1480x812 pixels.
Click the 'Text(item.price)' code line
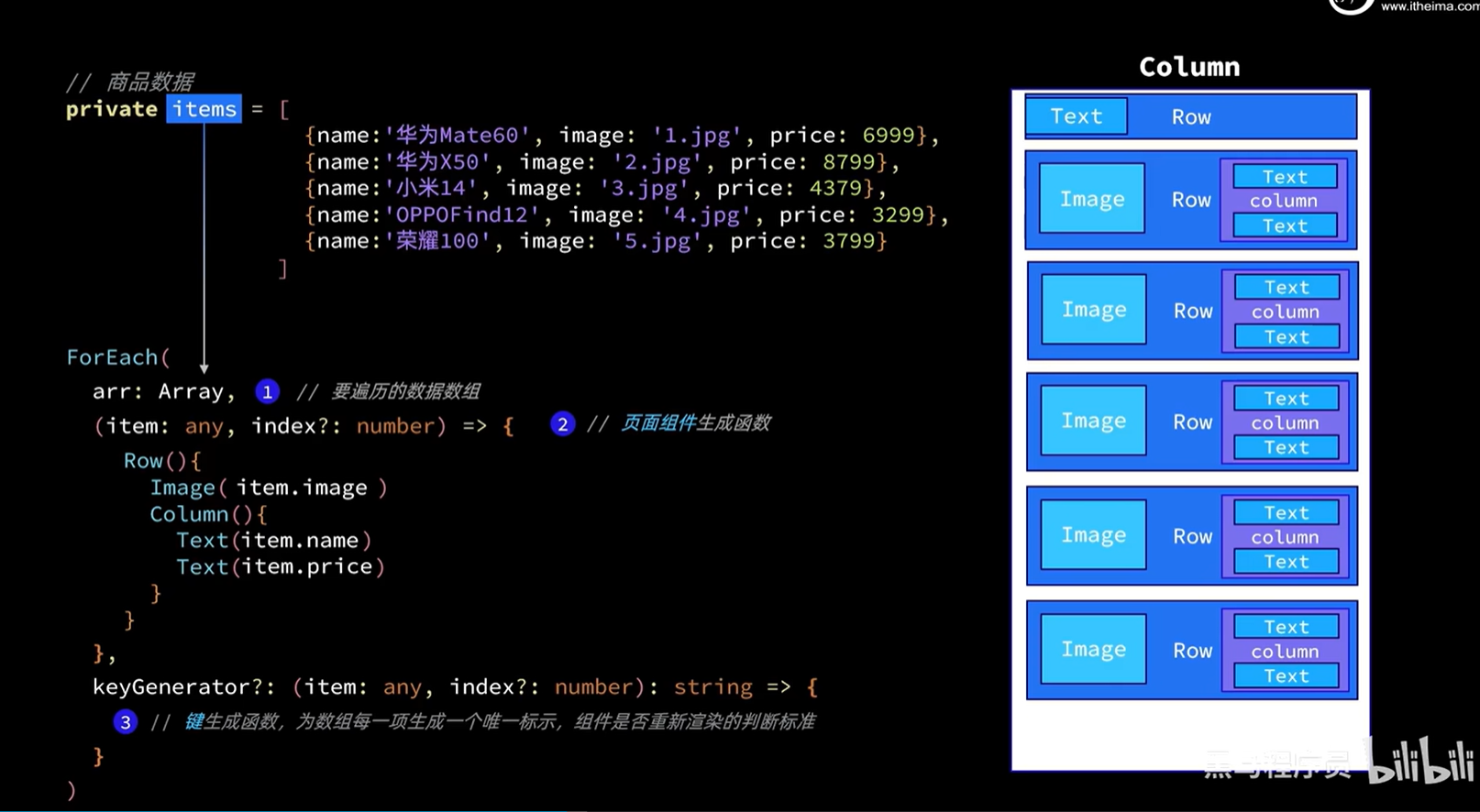(x=281, y=566)
